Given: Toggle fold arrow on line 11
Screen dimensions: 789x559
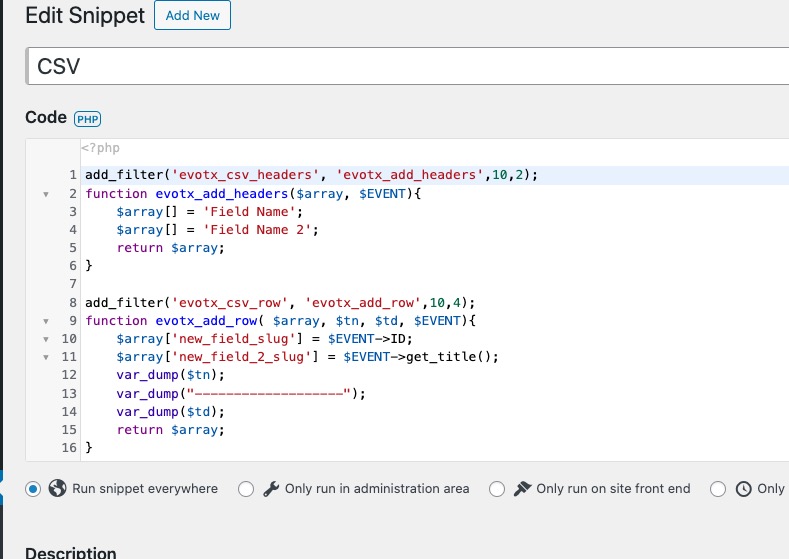Looking at the screenshot, I should (x=46, y=357).
